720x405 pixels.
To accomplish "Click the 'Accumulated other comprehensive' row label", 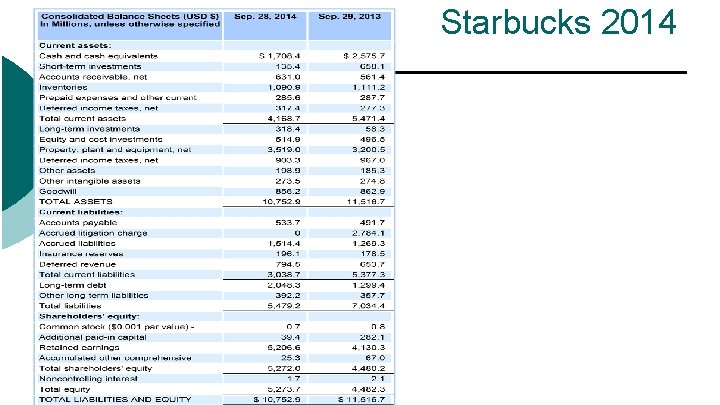I will point(115,358).
